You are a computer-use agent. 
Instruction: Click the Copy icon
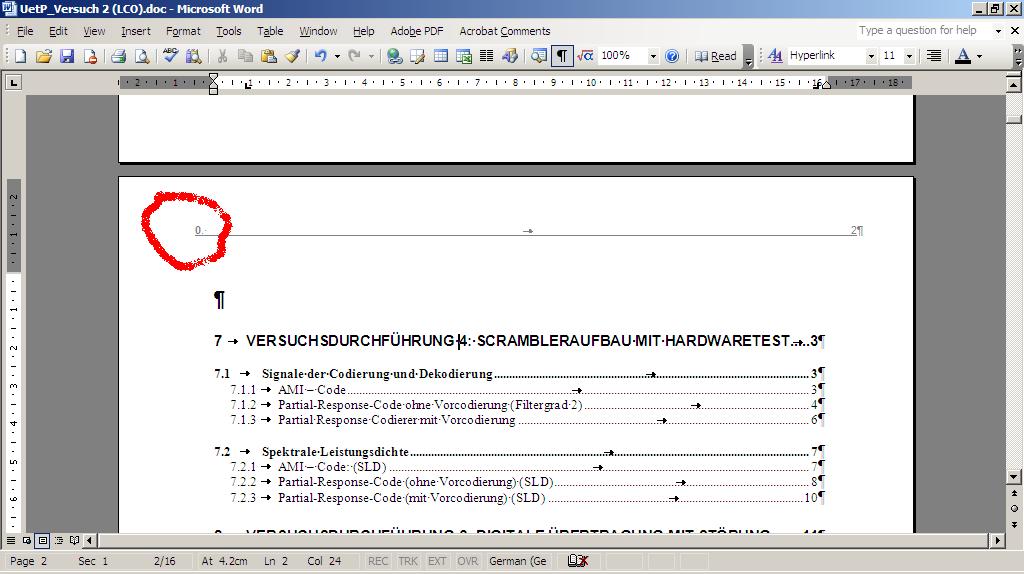pyautogui.click(x=245, y=56)
